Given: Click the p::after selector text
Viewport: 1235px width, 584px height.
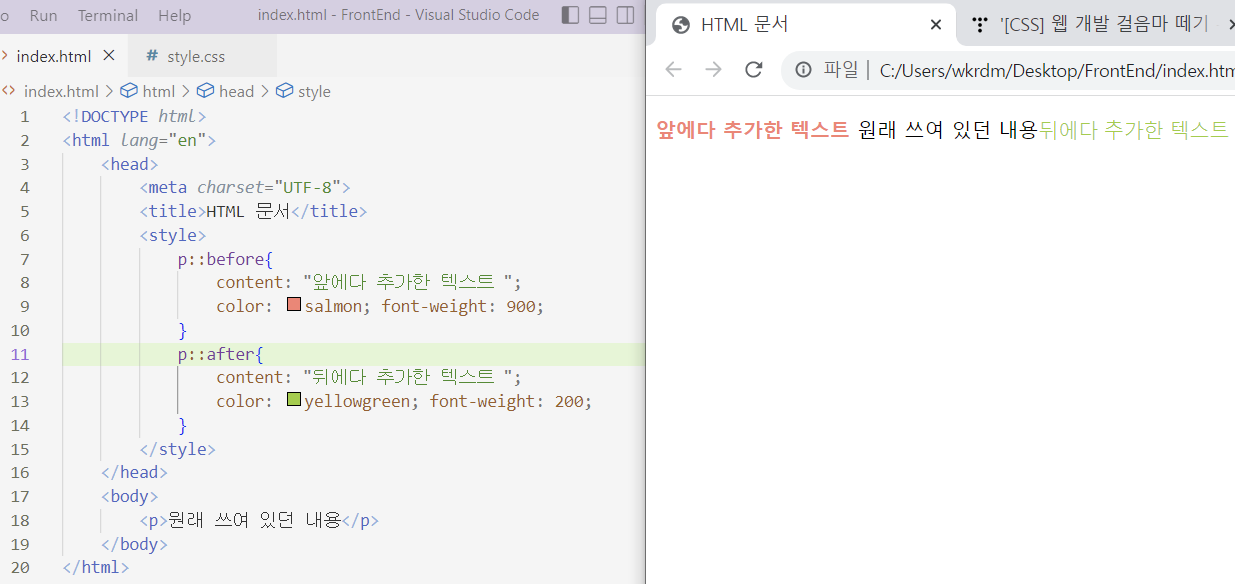Looking at the screenshot, I should click(x=214, y=354).
